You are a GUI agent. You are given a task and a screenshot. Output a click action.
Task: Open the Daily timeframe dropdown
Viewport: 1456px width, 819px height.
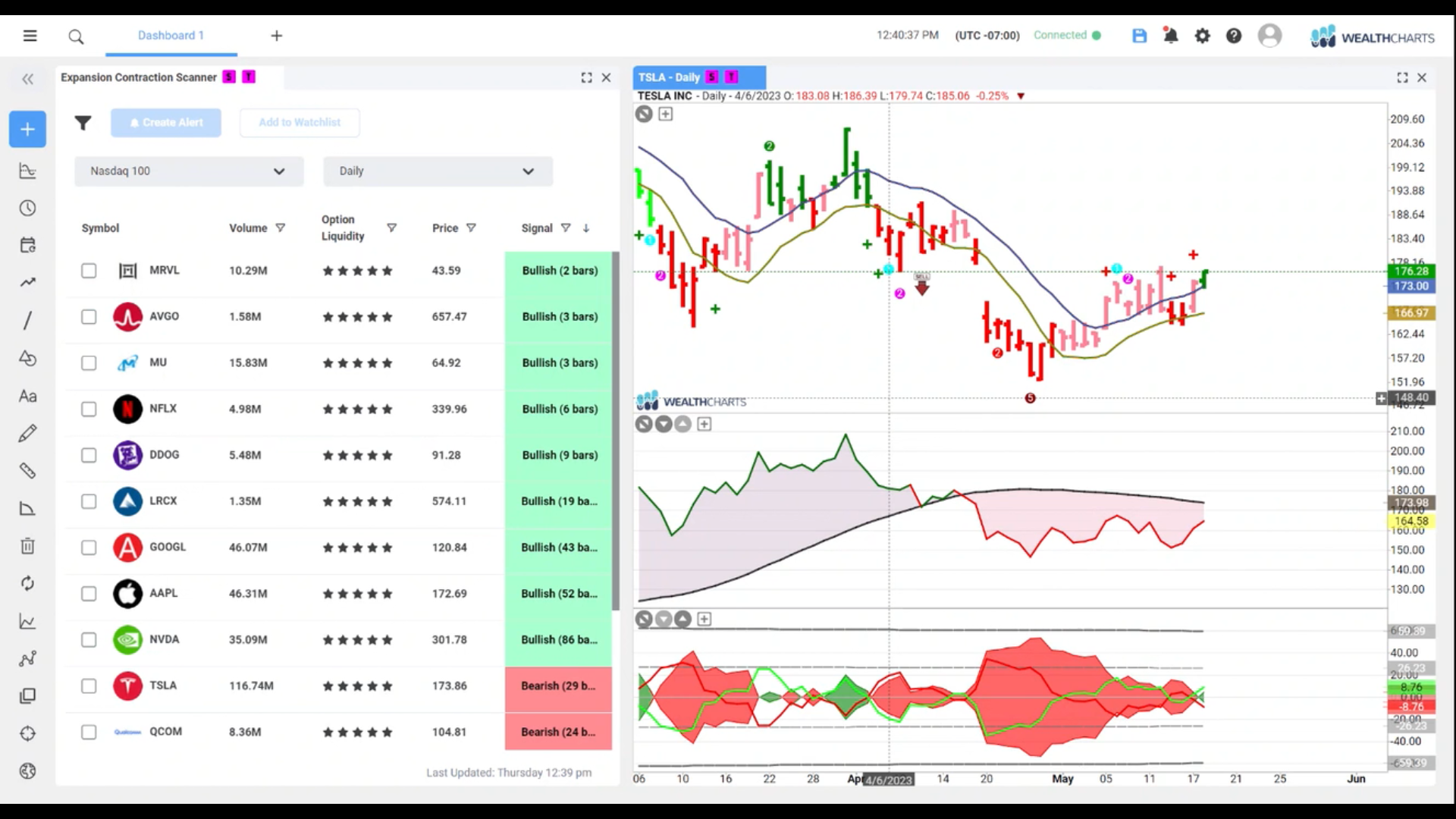coord(438,171)
